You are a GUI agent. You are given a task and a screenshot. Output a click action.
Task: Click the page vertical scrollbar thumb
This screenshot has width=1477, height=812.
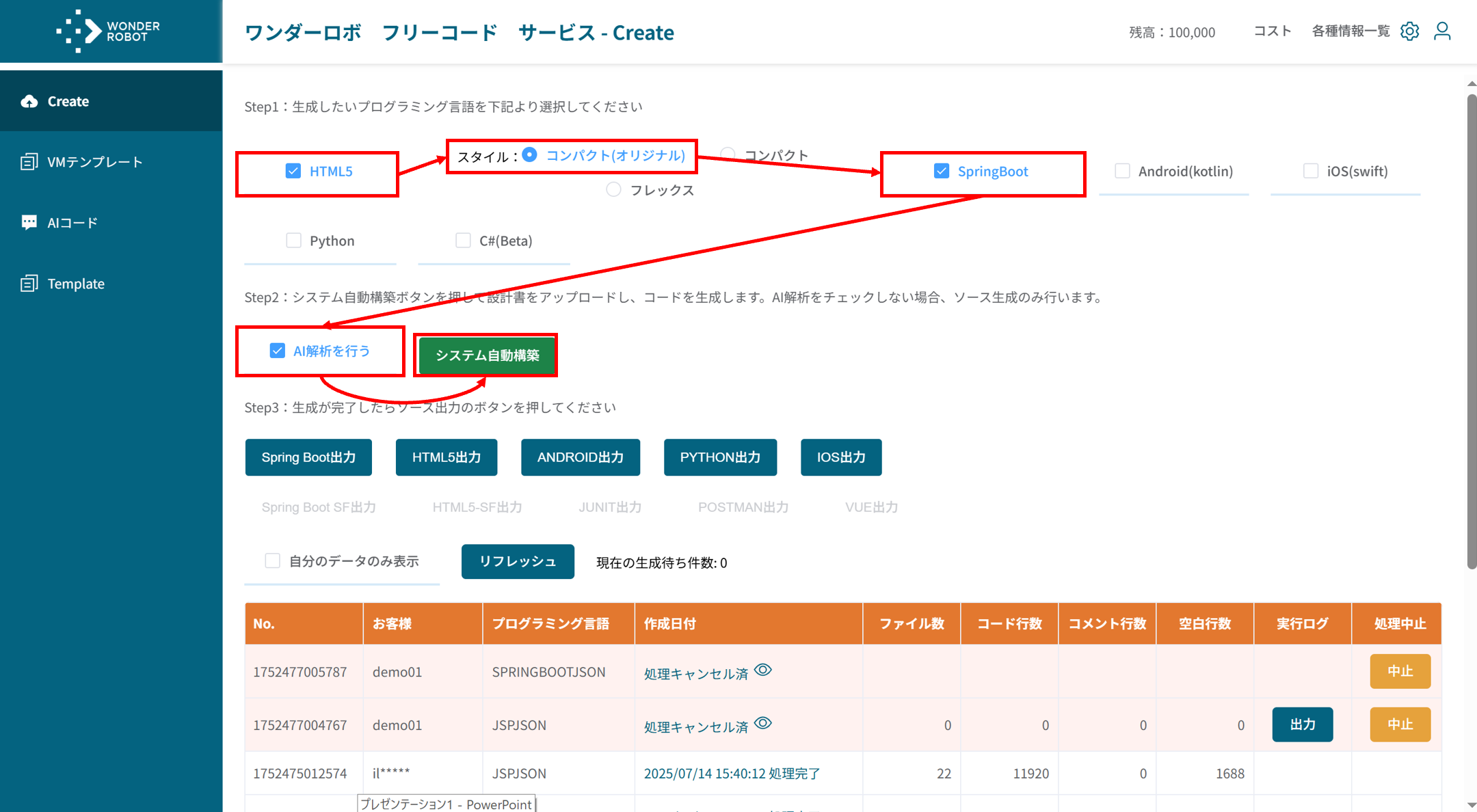1472,331
